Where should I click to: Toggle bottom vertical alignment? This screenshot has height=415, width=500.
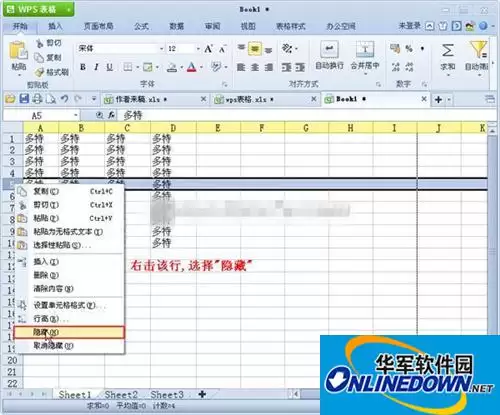tap(268, 50)
